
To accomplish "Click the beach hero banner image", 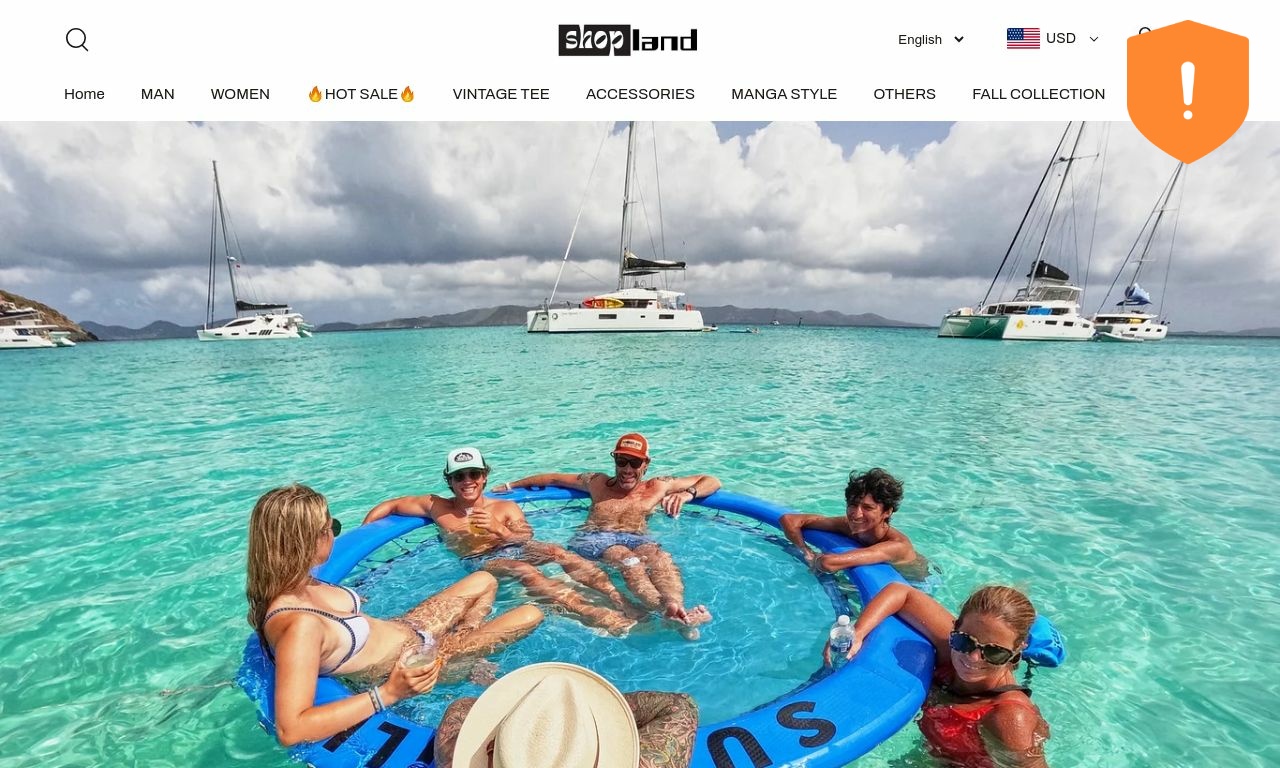I will tap(640, 445).
